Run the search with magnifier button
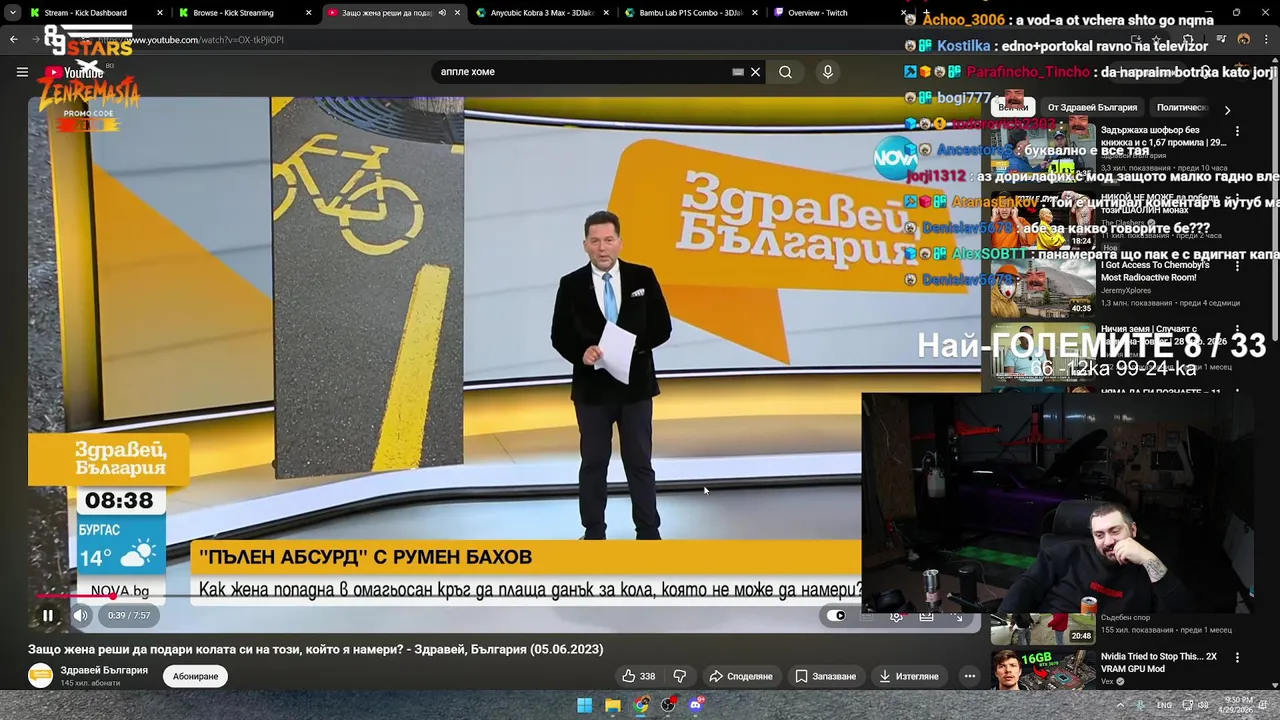This screenshot has width=1280, height=720. pos(786,72)
